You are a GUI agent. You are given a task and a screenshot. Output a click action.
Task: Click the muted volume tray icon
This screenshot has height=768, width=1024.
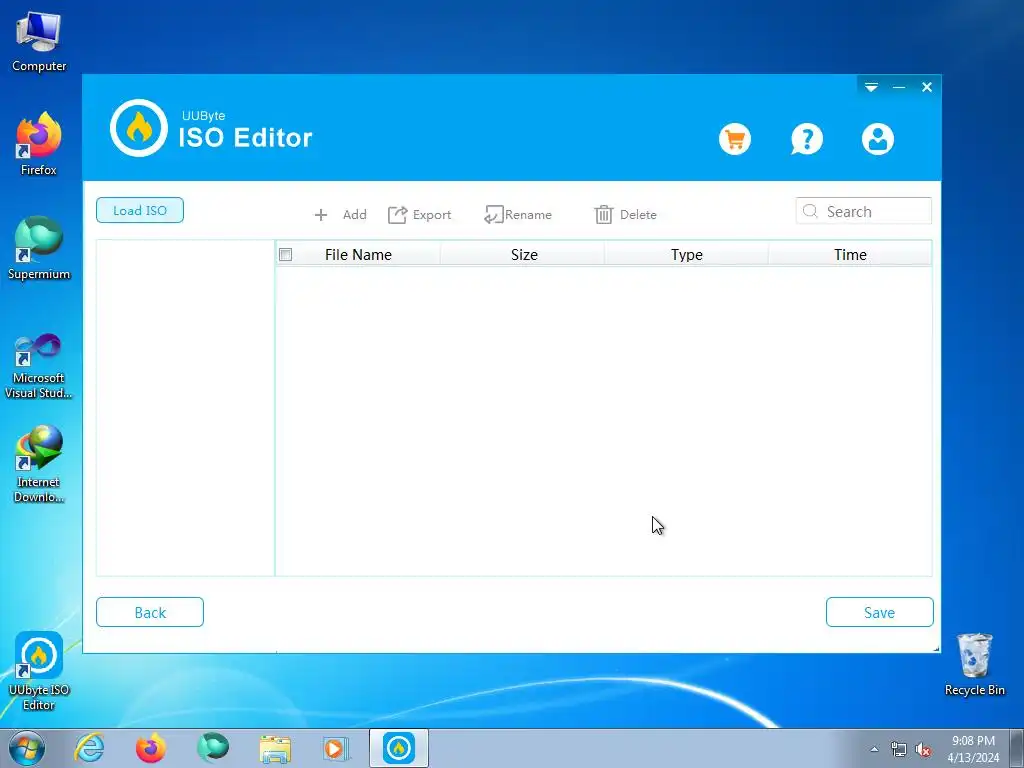point(923,750)
